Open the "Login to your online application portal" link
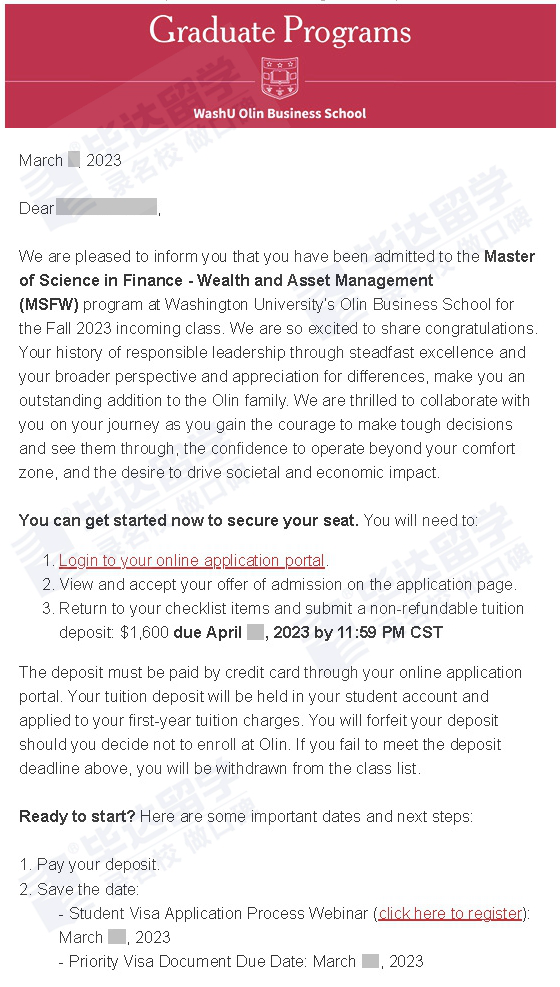The width and height of the screenshot is (560, 987). click(192, 561)
